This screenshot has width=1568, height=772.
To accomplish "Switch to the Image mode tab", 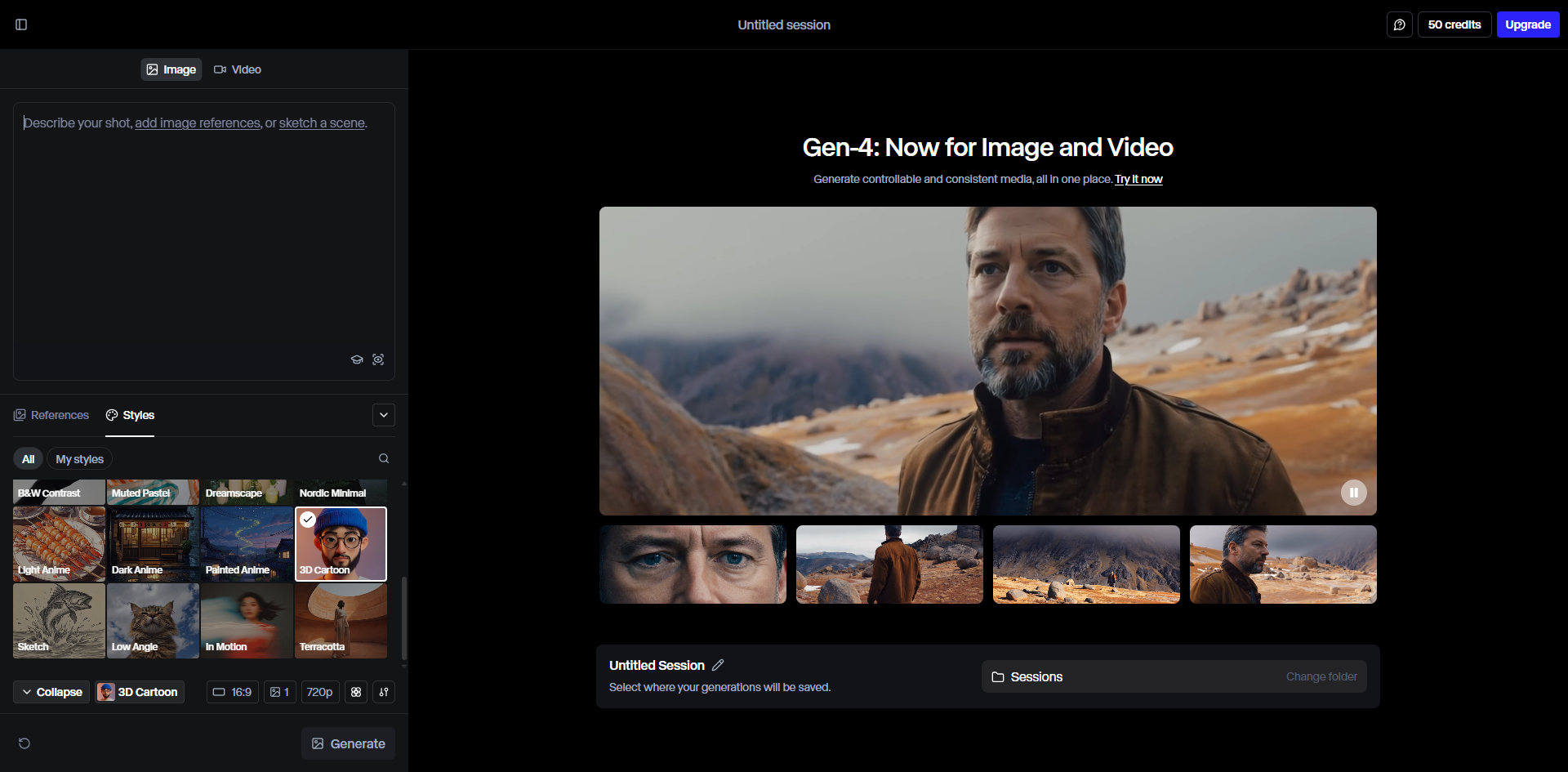I will (171, 69).
